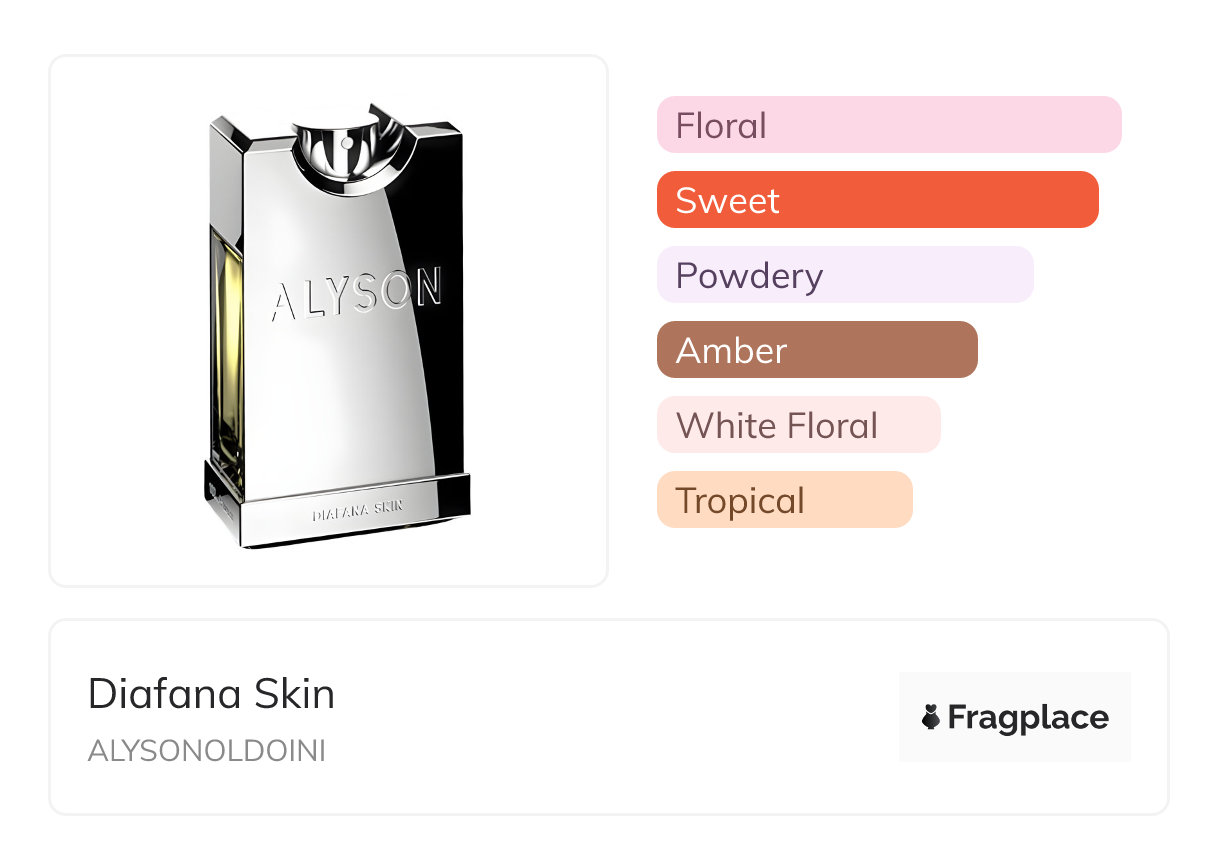The width and height of the screenshot is (1218, 864).
Task: Click the engraved ALYSON text on the bottle
Action: point(357,294)
